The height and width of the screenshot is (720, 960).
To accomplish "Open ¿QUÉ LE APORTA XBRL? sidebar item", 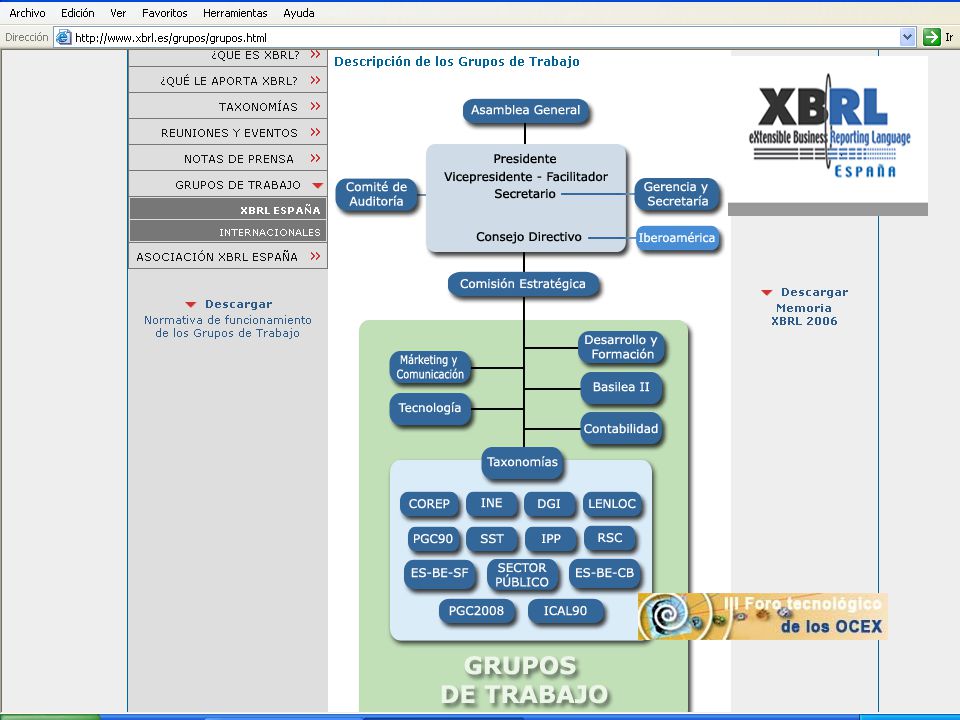I will point(228,80).
